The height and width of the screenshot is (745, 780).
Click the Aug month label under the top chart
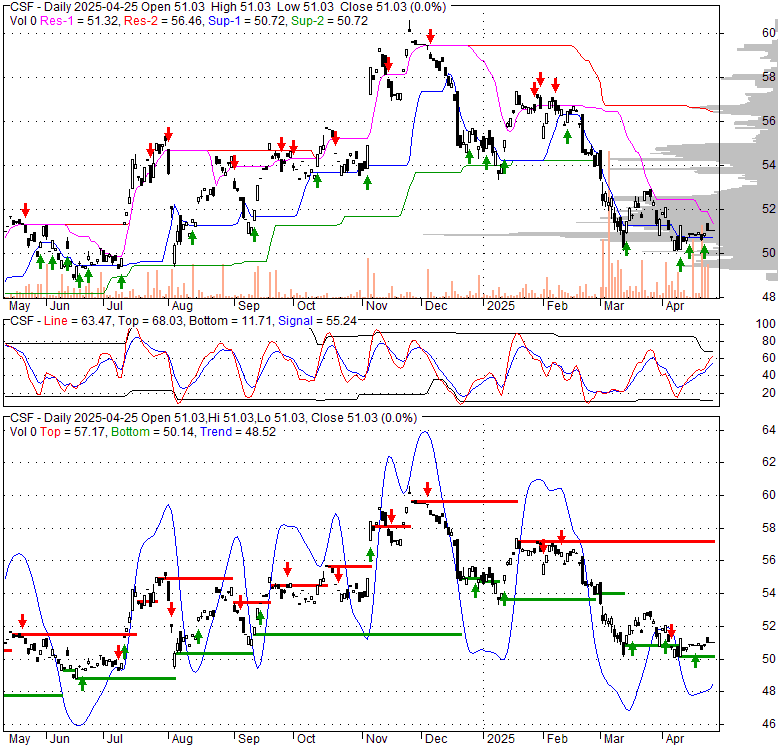point(182,306)
